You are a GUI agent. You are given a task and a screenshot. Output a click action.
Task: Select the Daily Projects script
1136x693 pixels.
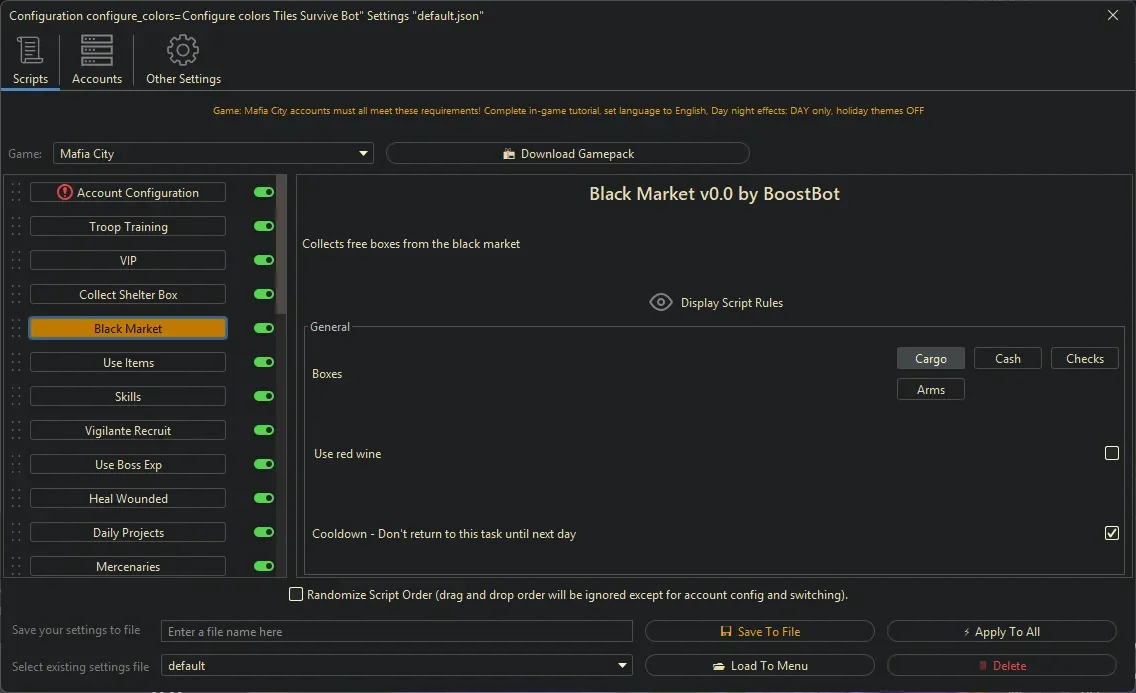point(128,533)
